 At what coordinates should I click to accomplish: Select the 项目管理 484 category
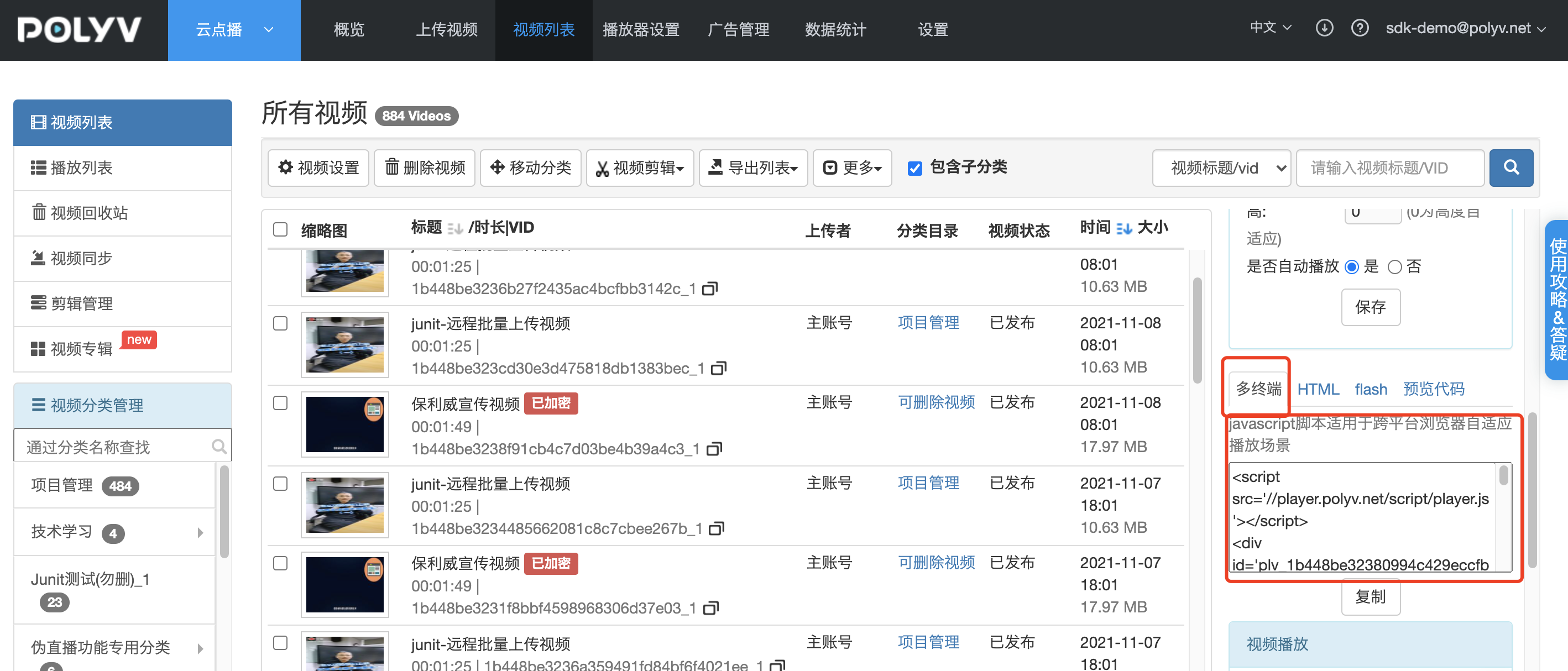pos(114,485)
